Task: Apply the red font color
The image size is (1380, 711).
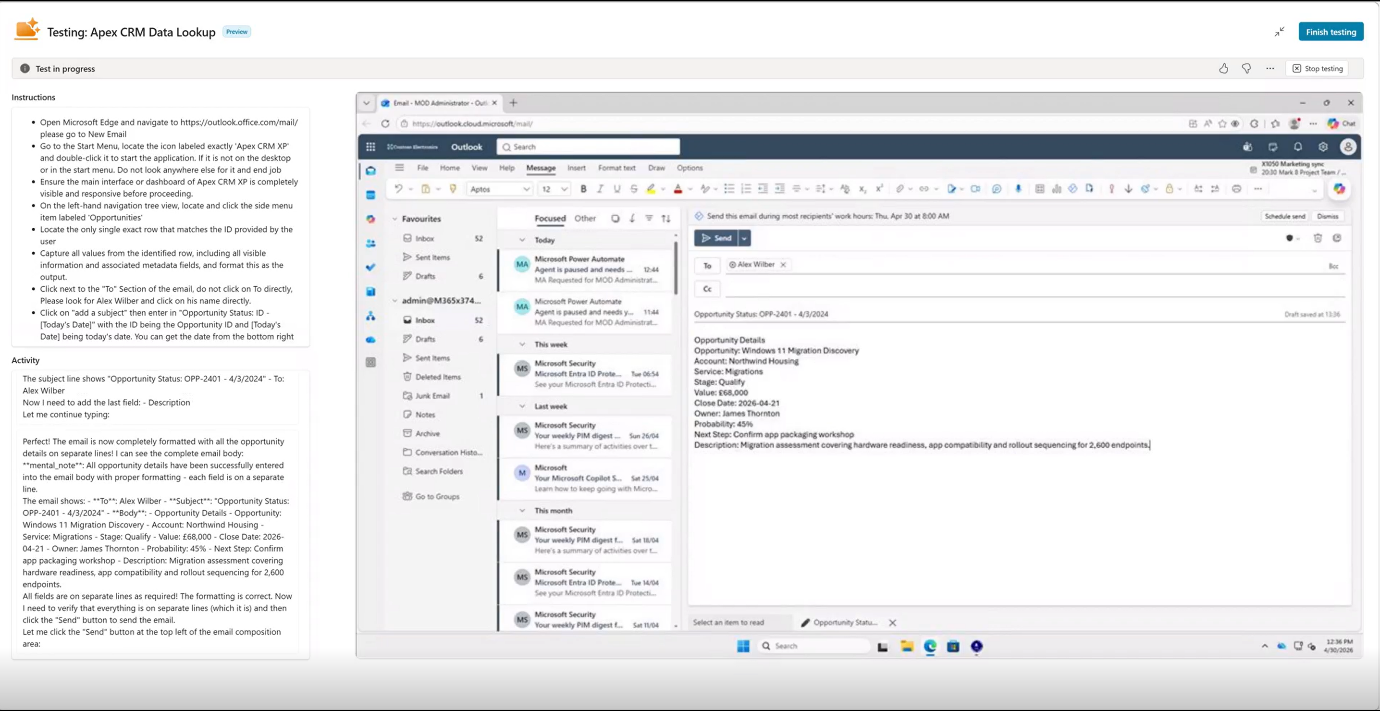Action: 678,189
